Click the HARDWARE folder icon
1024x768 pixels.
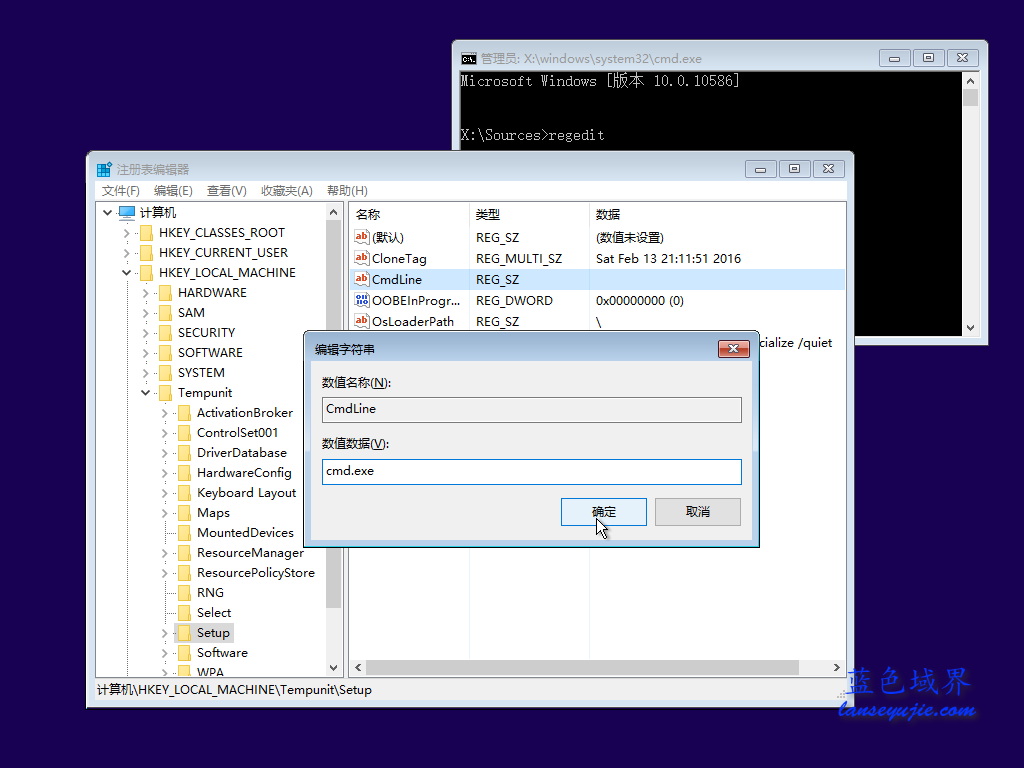[166, 293]
